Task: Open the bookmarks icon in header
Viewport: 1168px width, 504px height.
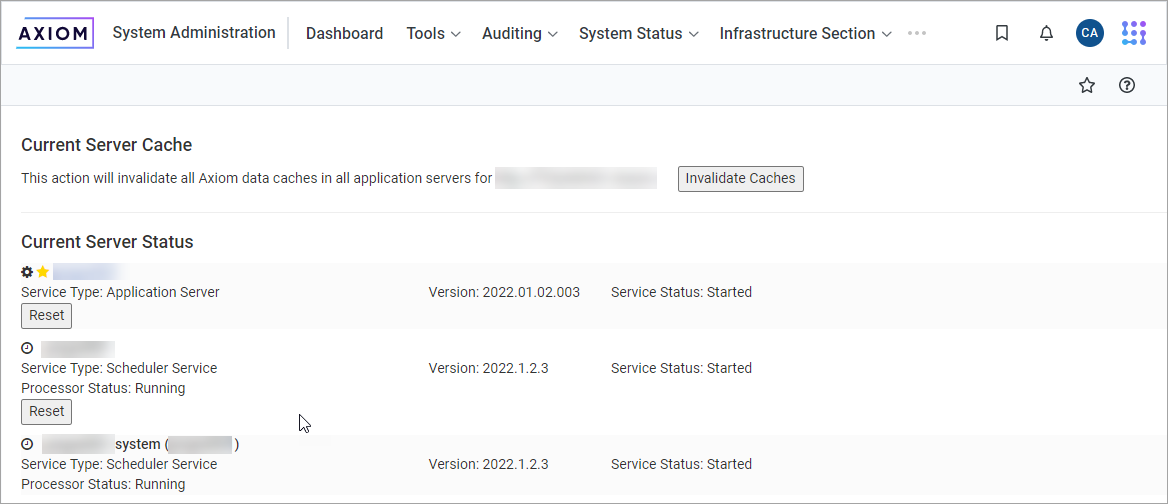Action: (1002, 33)
